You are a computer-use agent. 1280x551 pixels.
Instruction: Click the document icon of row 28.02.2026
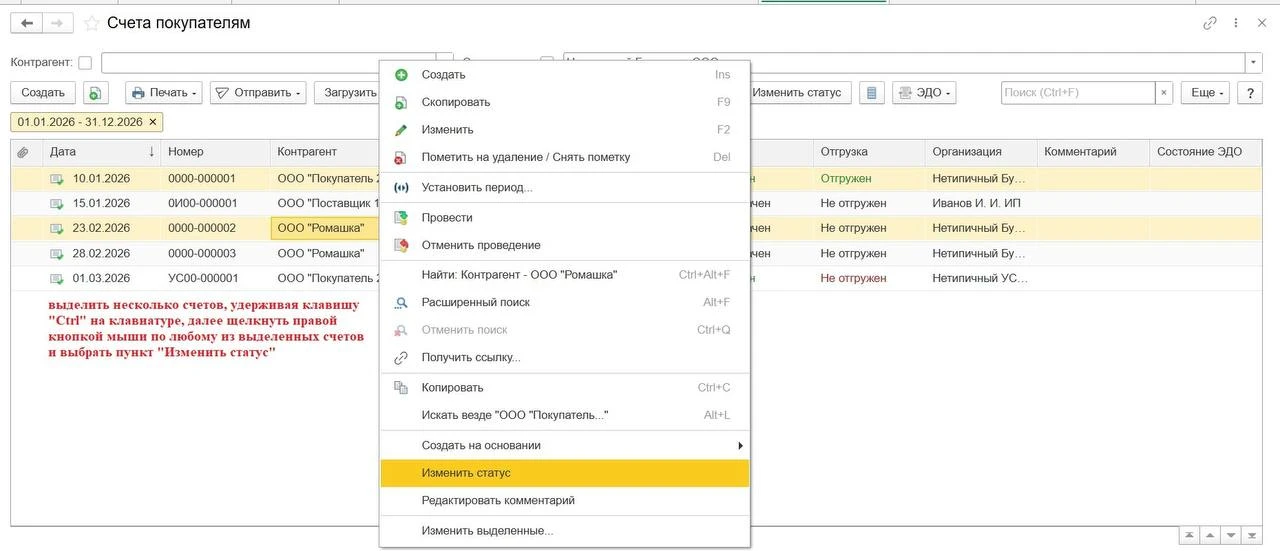click(x=57, y=254)
